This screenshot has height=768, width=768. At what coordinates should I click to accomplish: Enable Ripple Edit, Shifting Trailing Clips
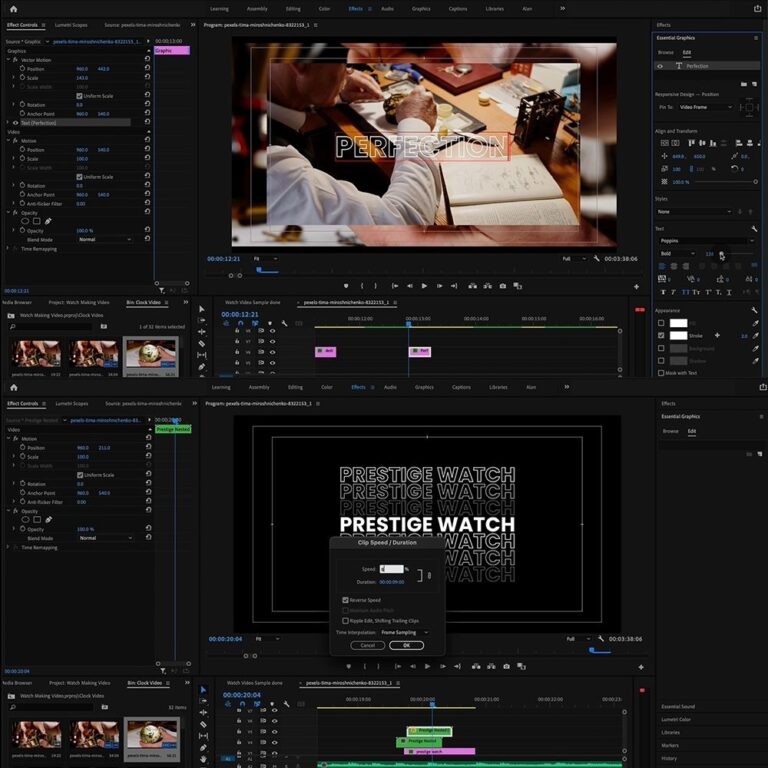345,621
